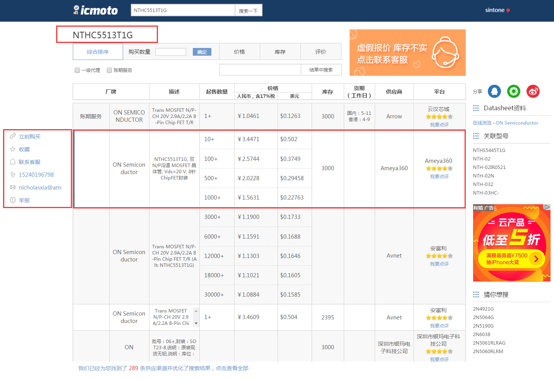
Task: Click the blue 确定 confirm button
Action: [202, 52]
